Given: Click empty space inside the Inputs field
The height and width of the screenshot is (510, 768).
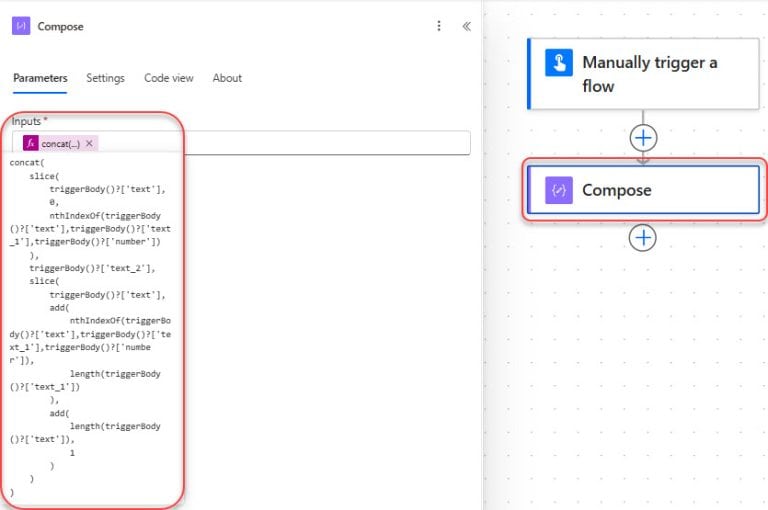Looking at the screenshot, I should [x=300, y=144].
